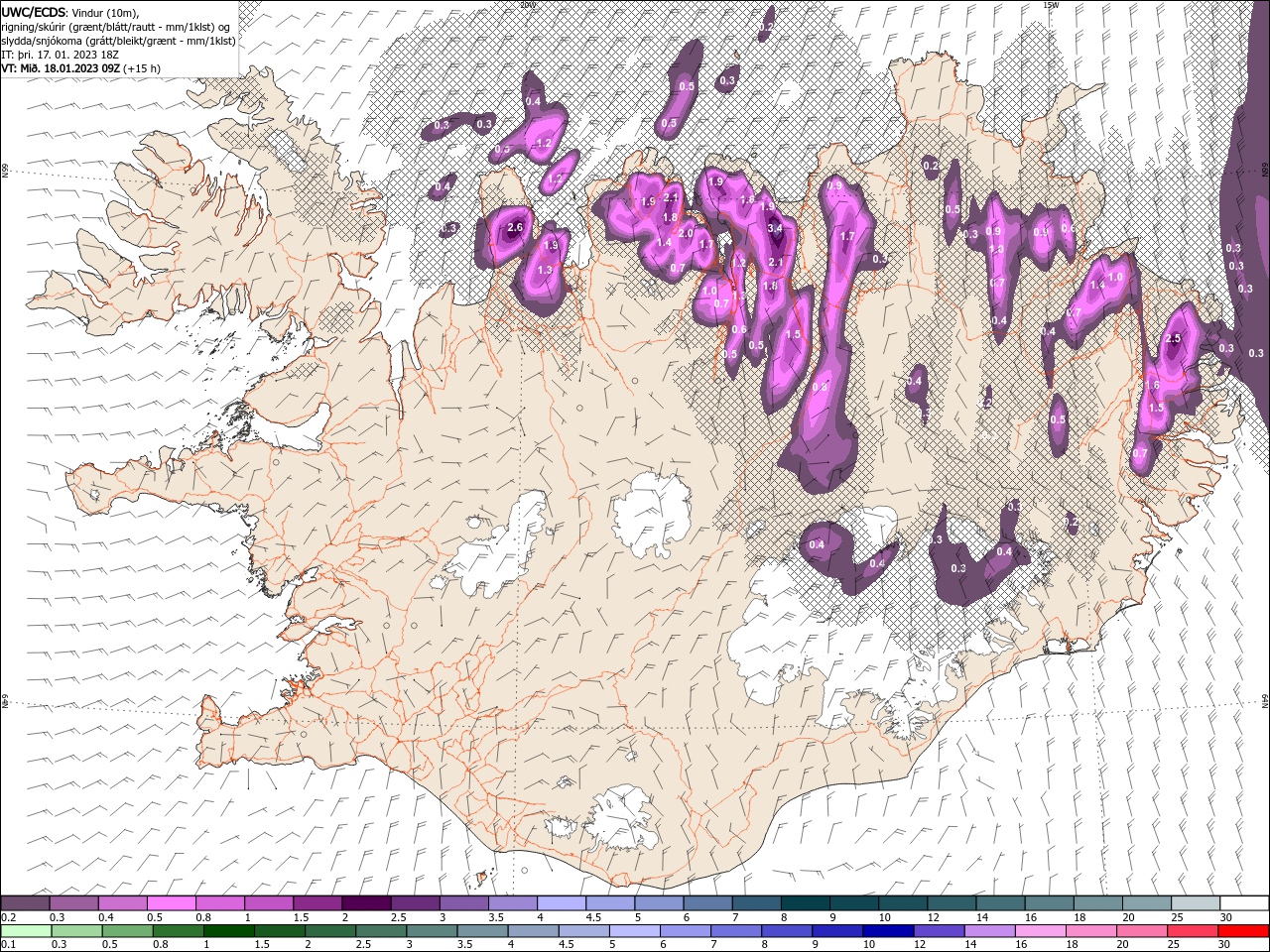Click the 2.5 value on the eastern coast
This screenshot has width=1270, height=952.
(1173, 339)
